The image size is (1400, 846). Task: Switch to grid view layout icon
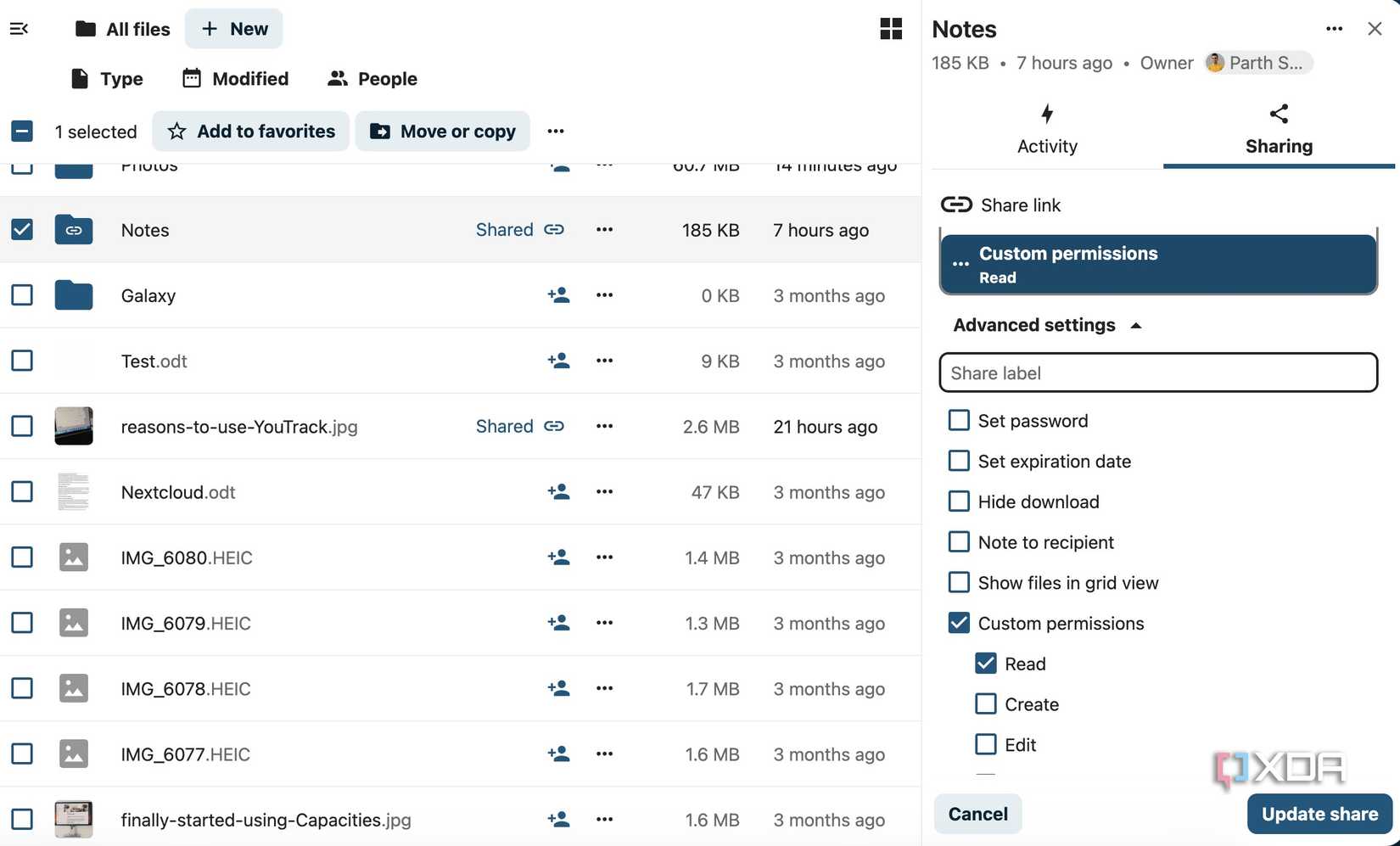[x=891, y=29]
